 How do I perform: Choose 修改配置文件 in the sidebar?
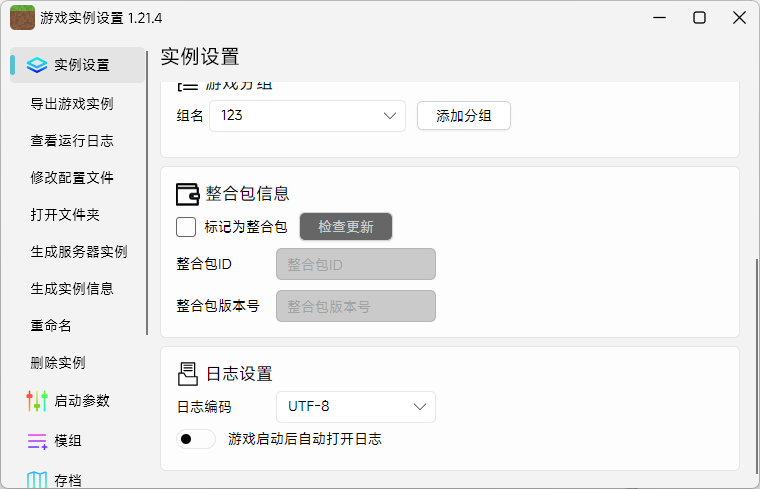coord(71,178)
